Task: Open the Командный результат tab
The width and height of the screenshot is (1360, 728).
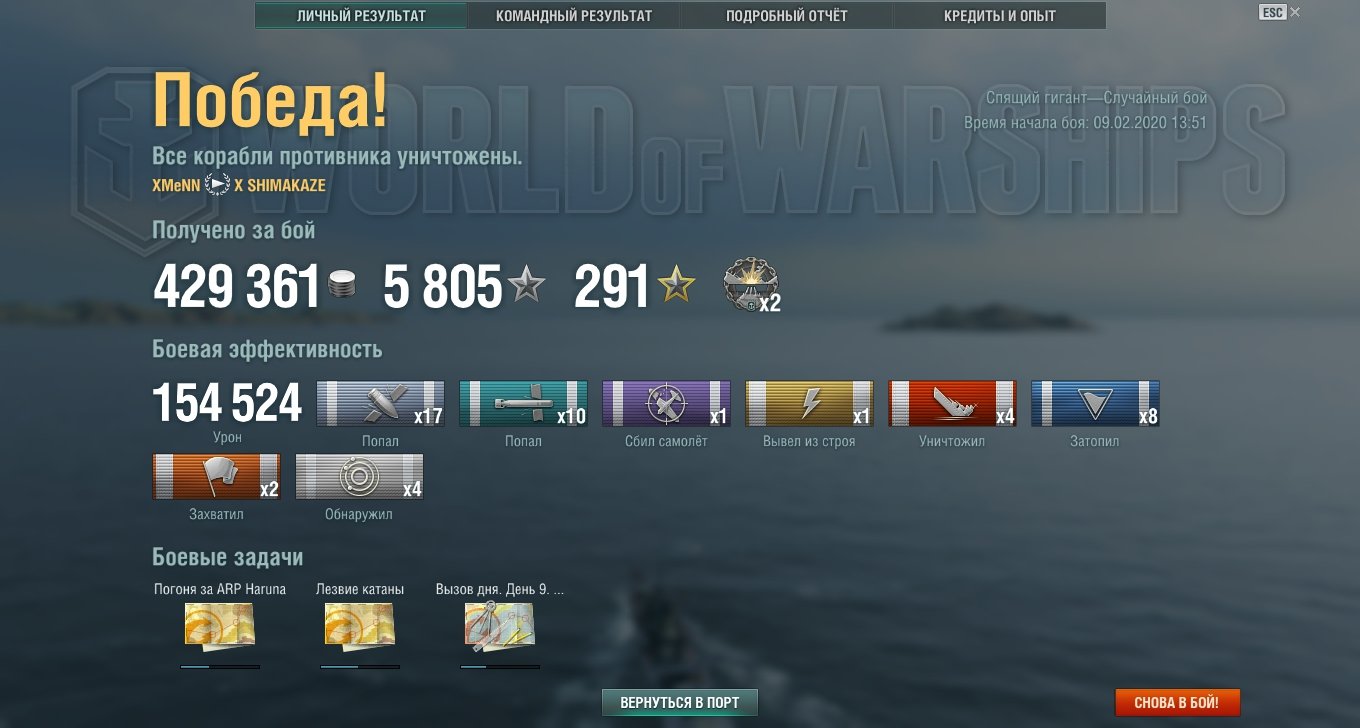Action: point(574,16)
